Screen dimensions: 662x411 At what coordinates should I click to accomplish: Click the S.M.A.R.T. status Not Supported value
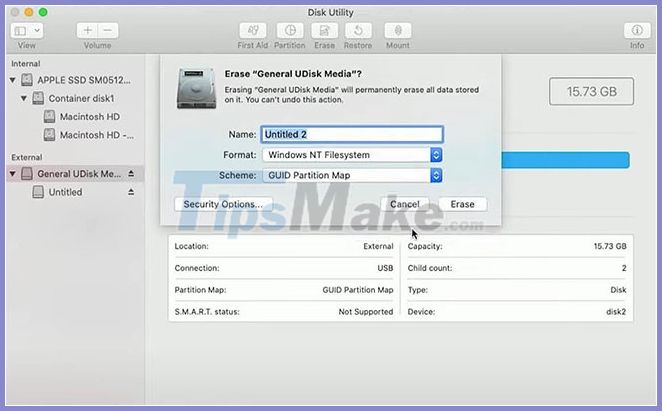click(366, 312)
